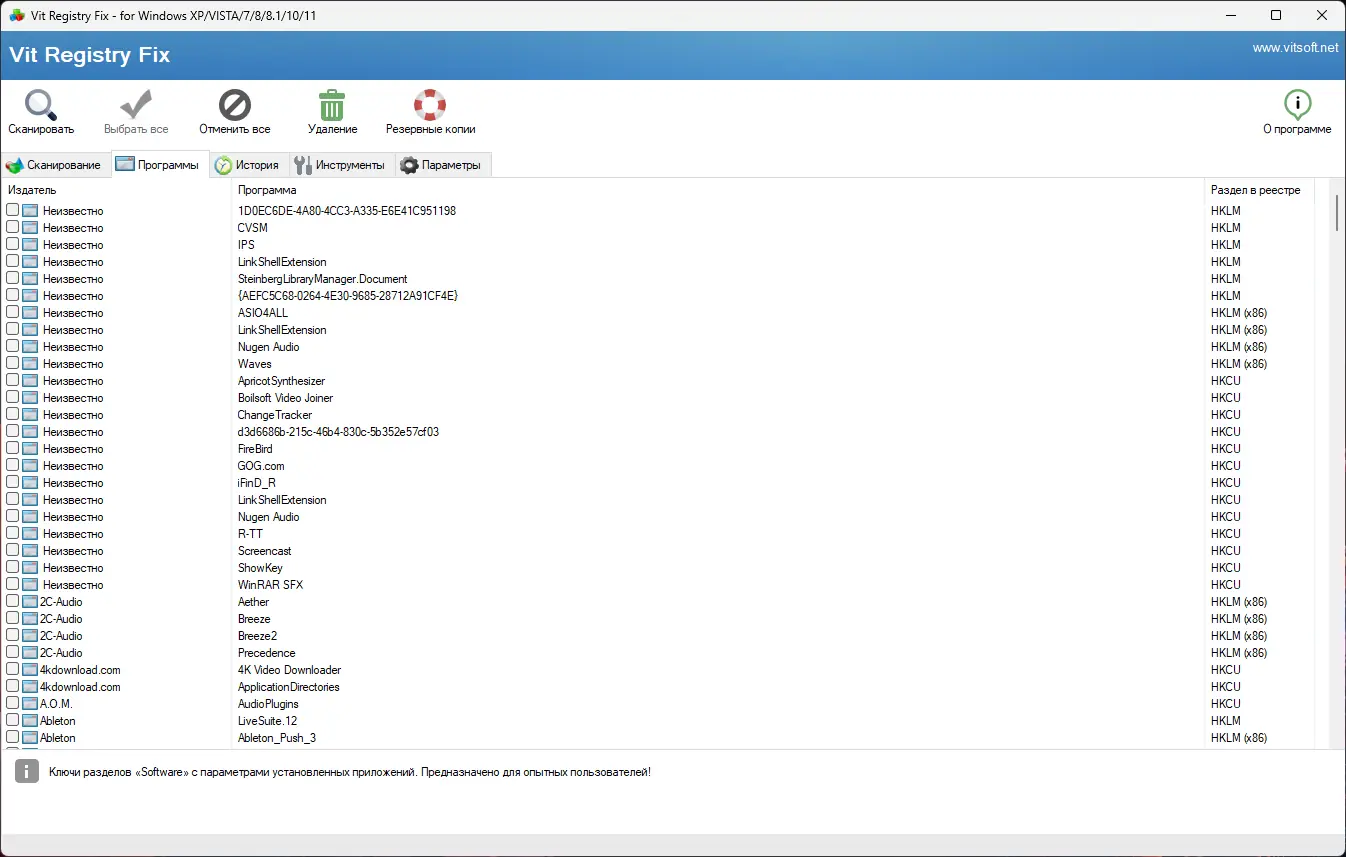
Task: Tick the checkbox for Ableton_Push_3
Action: click(x=12, y=738)
